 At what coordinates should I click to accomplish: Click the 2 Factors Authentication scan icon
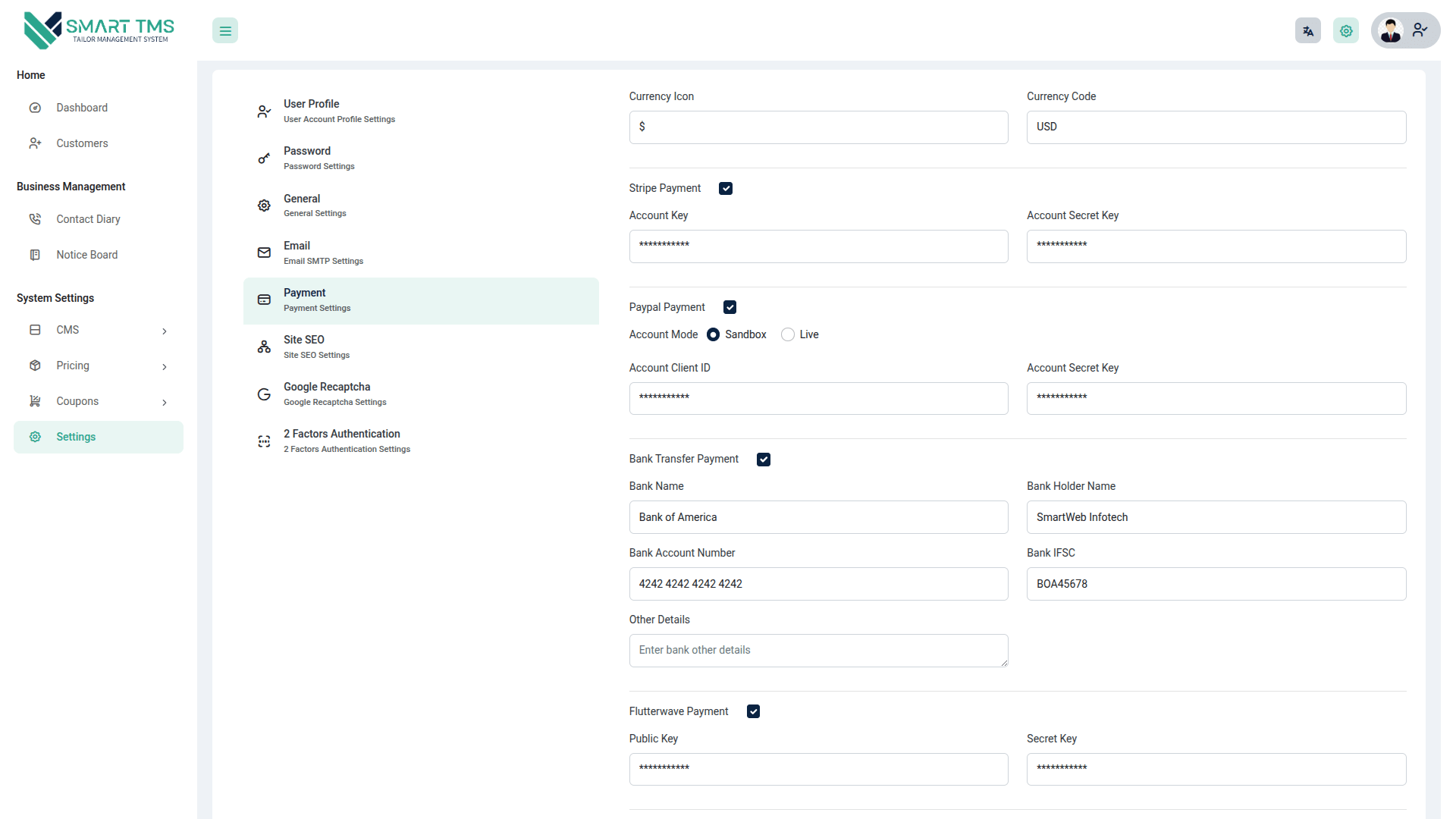click(x=264, y=441)
